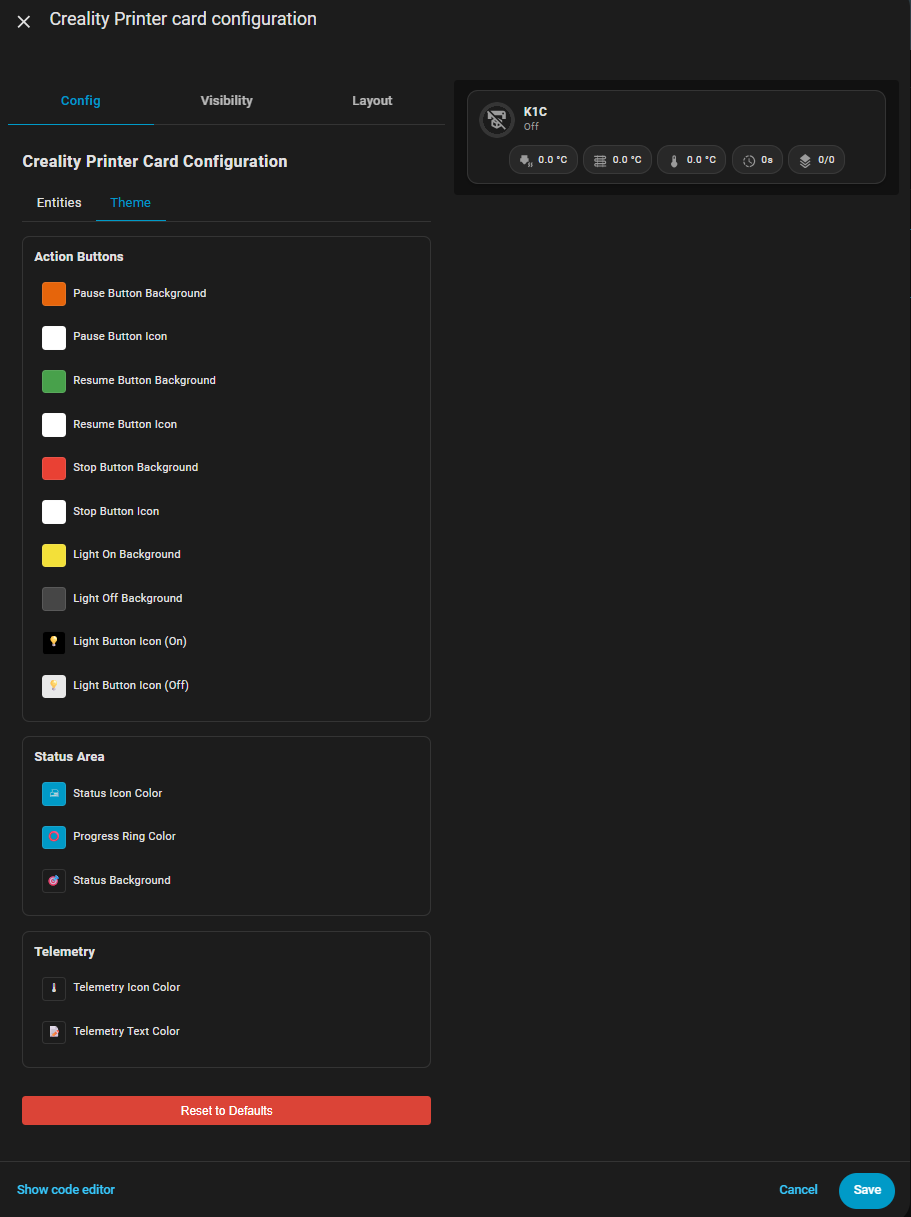Open the Visibility tab
Image resolution: width=911 pixels, height=1217 pixels.
click(x=227, y=101)
